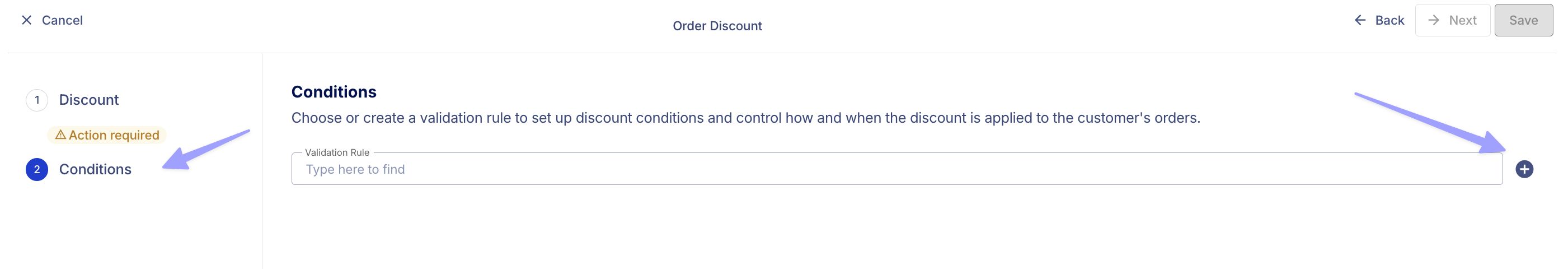
Task: Open the Conditions step in sidebar
Action: [x=95, y=170]
